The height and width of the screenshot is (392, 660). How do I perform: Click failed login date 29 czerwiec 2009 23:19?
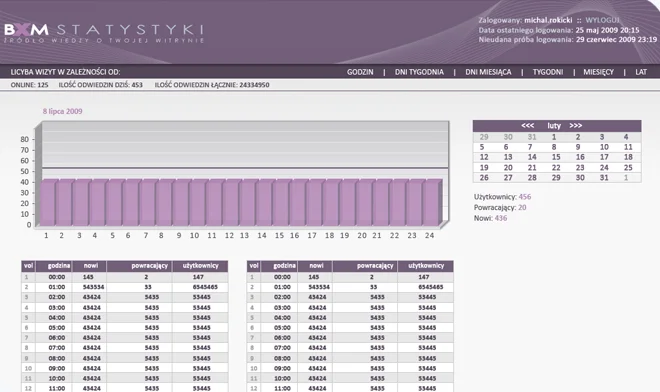(x=617, y=40)
